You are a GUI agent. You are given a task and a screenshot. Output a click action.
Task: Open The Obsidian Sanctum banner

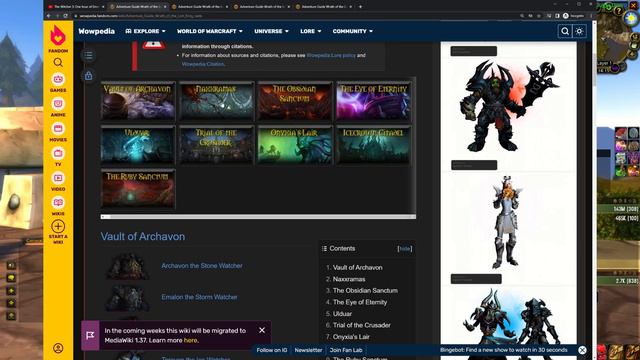coord(295,101)
